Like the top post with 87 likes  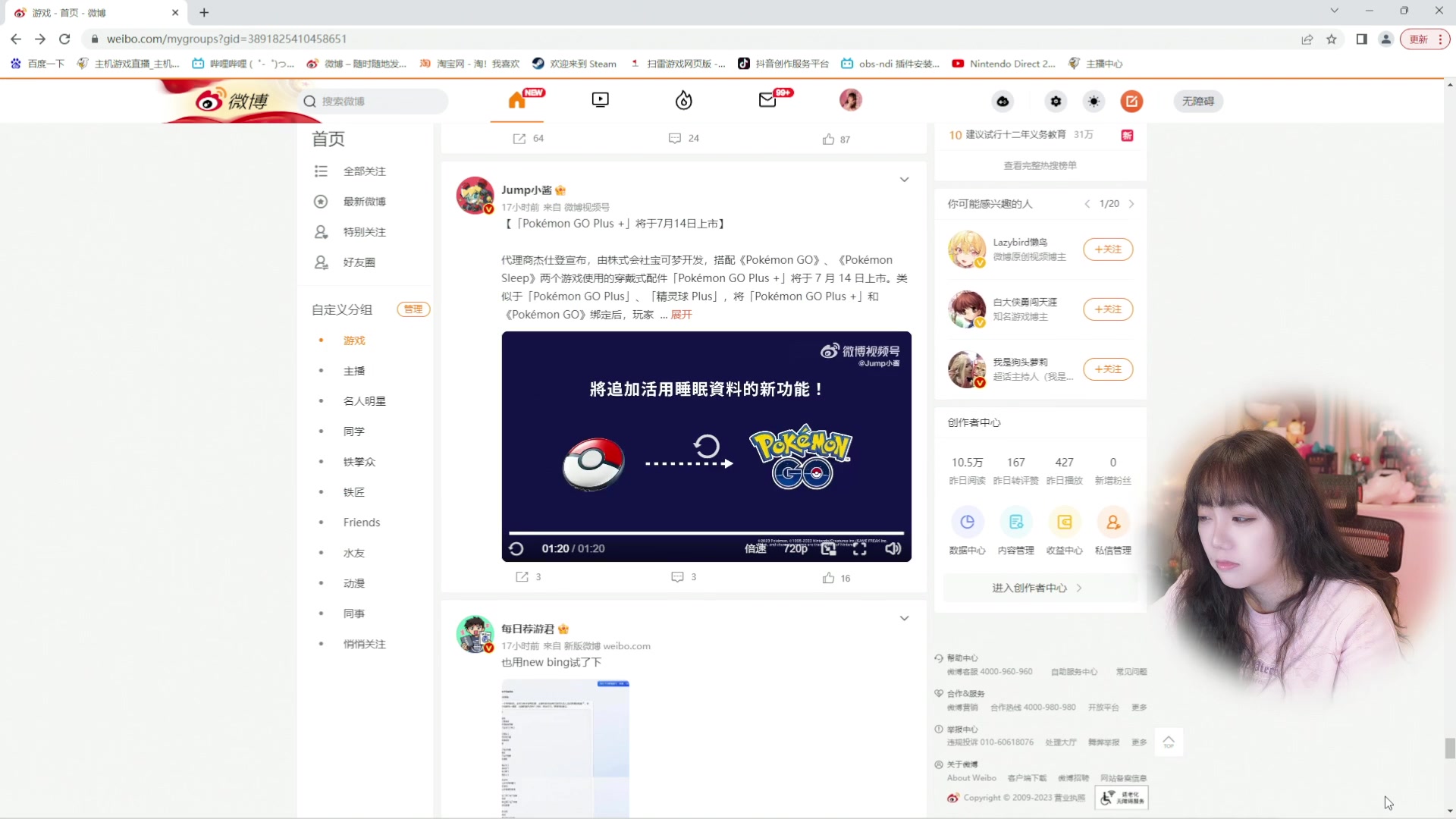tap(836, 140)
